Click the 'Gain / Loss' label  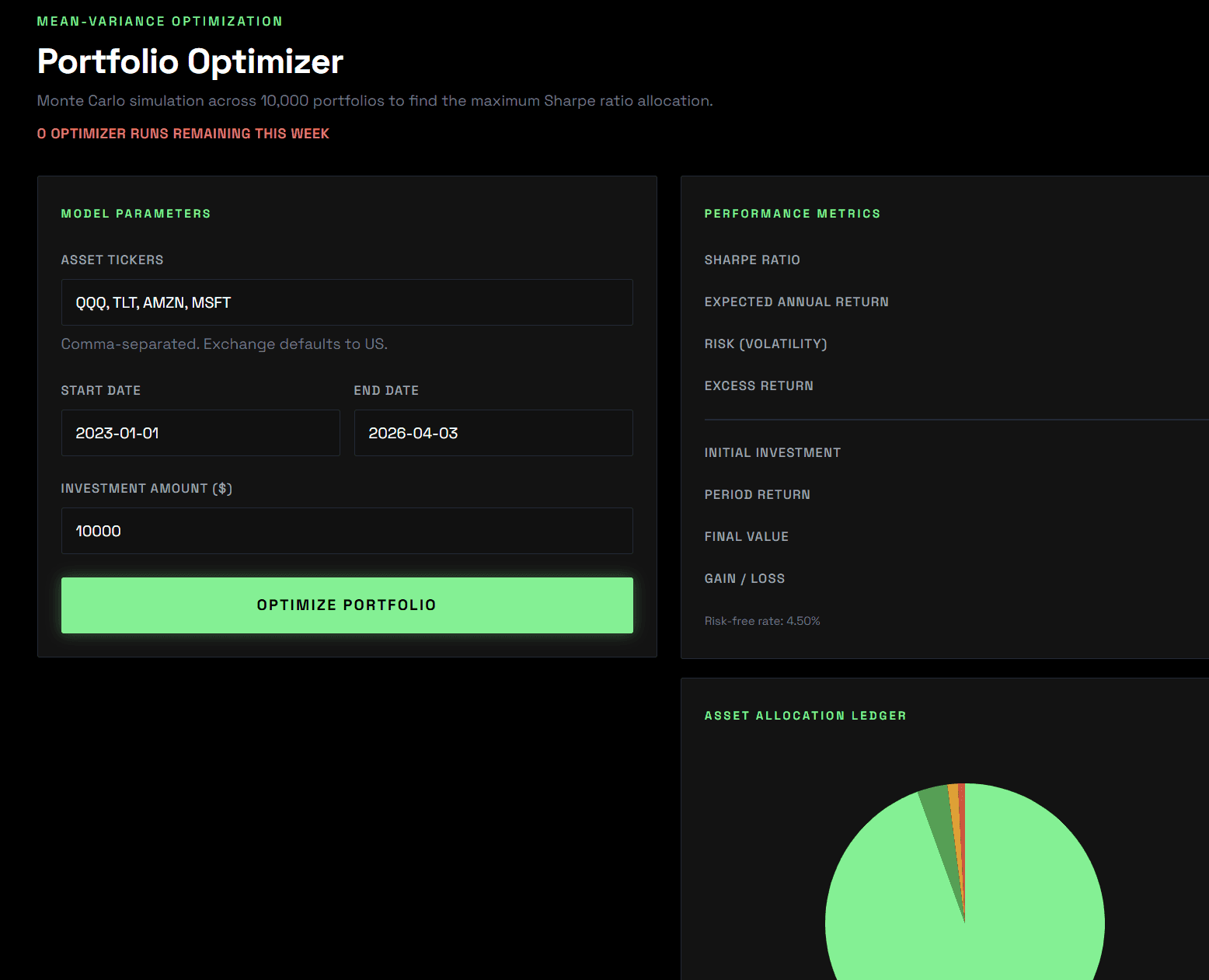pos(744,578)
